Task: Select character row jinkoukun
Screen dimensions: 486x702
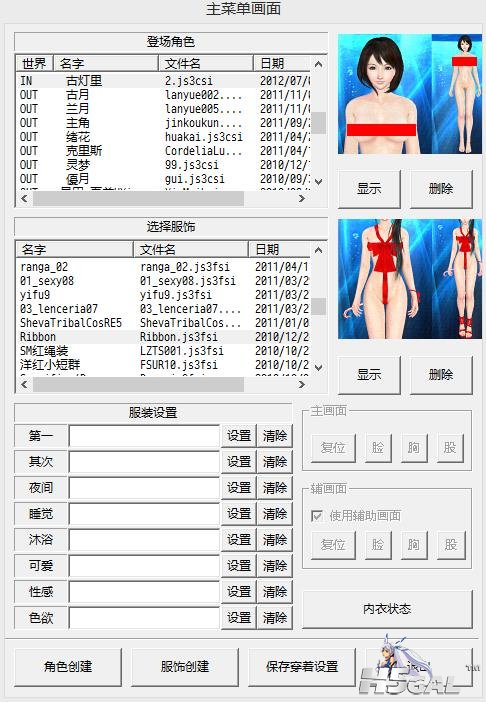Action: (x=163, y=123)
